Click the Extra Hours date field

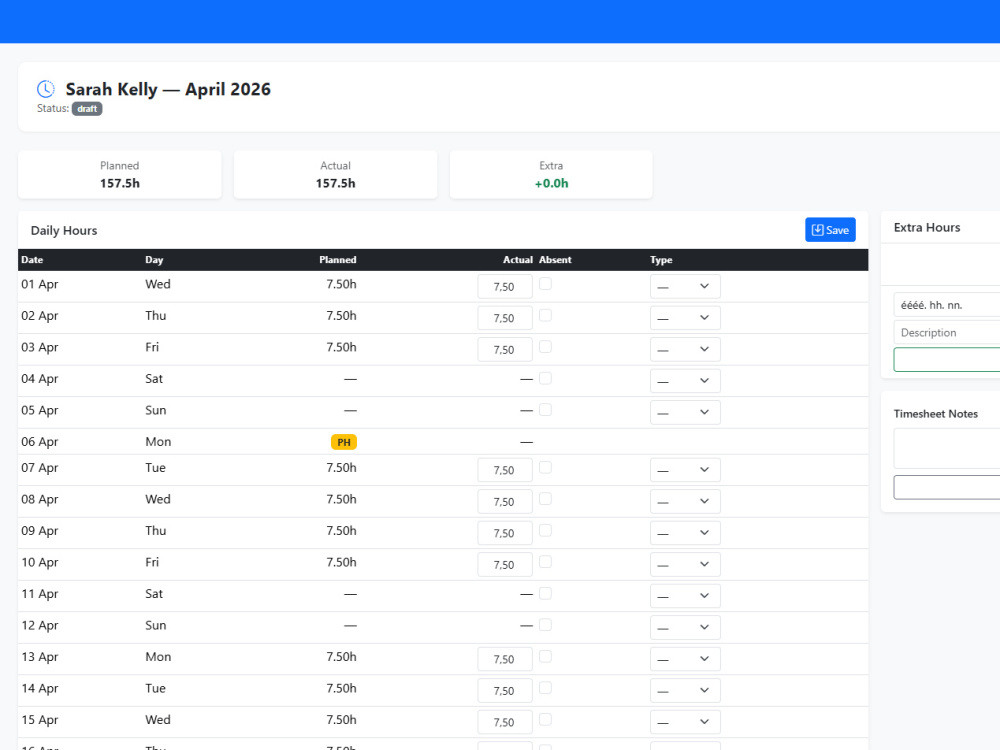(x=946, y=305)
